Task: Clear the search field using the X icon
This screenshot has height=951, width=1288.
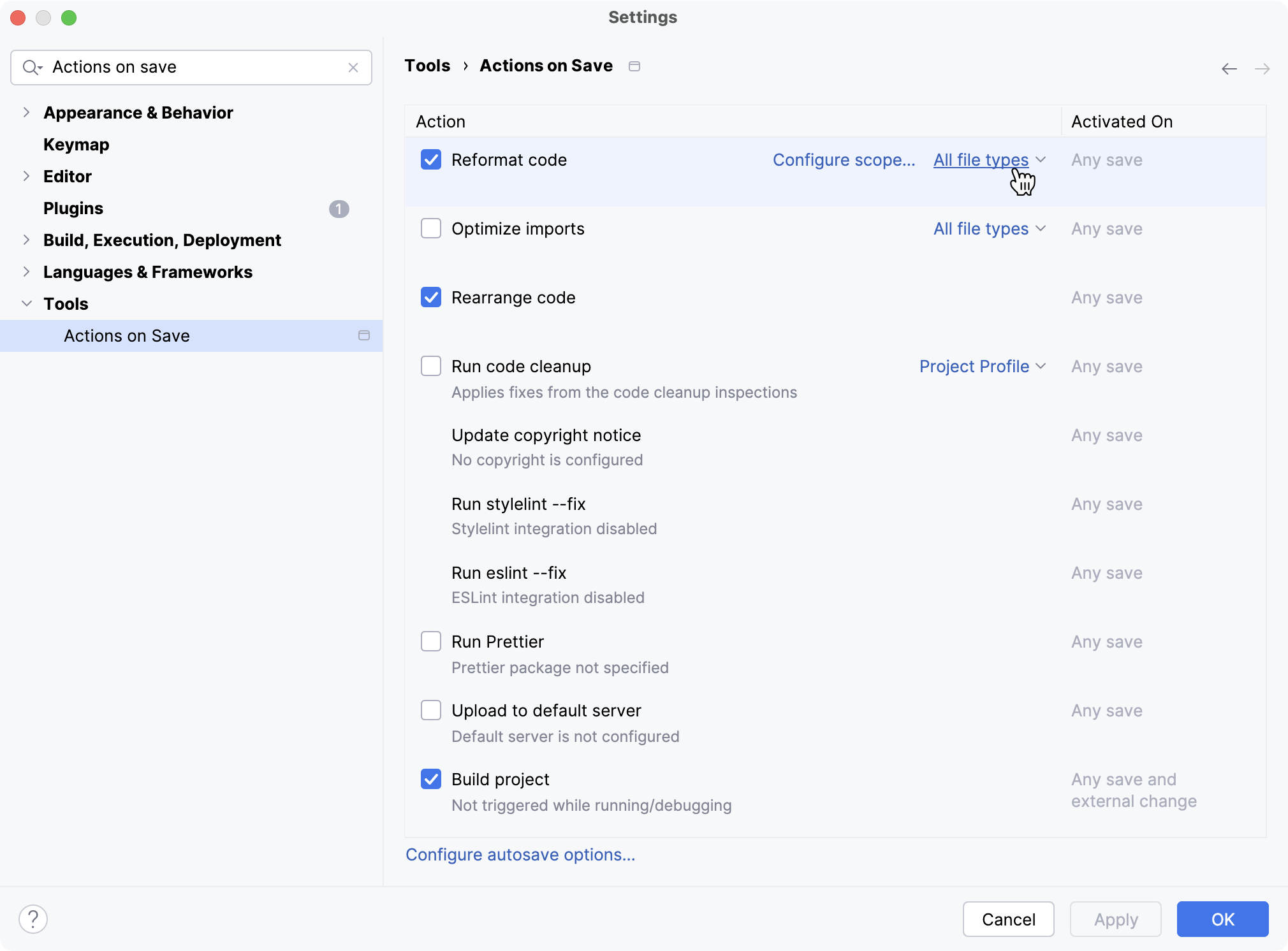Action: click(353, 67)
